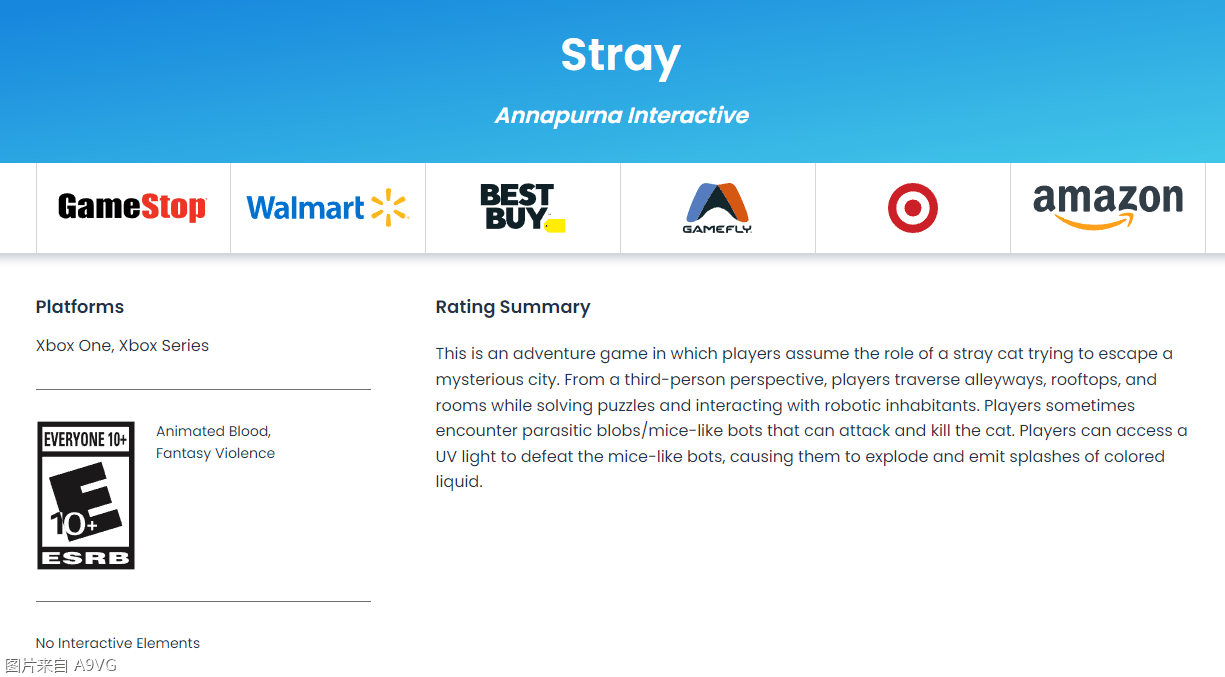Select the Xbox One, Xbox Series text
This screenshot has width=1225, height=677.
(x=122, y=345)
